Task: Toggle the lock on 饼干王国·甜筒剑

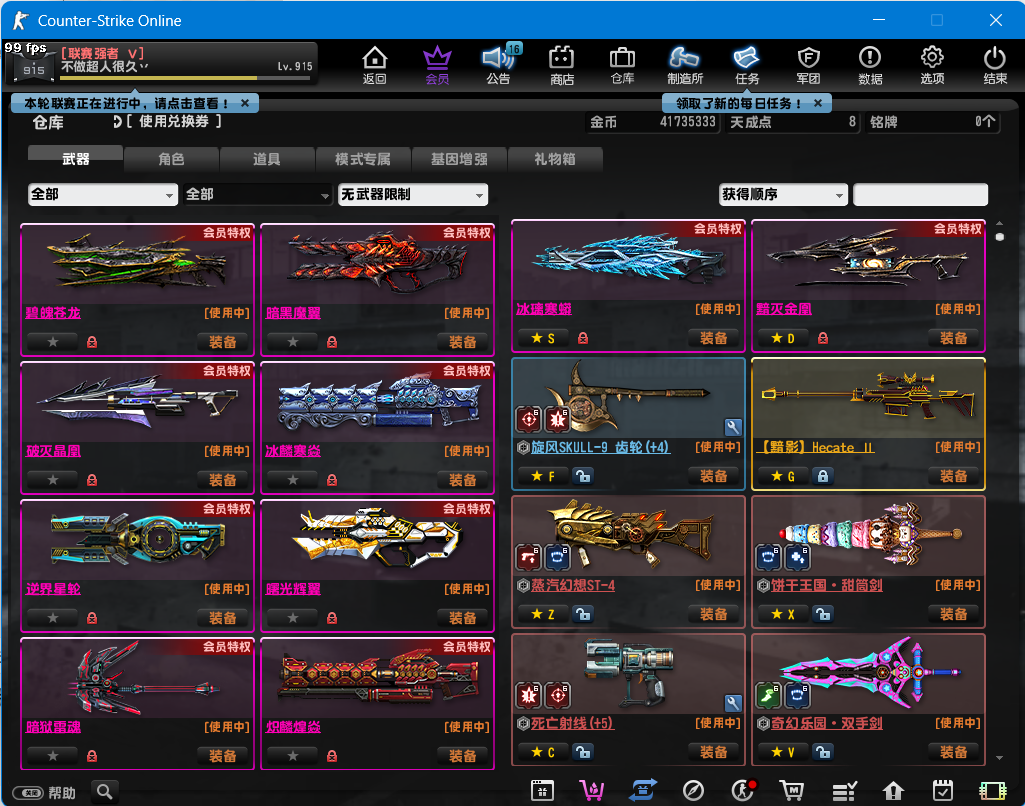Action: [823, 614]
